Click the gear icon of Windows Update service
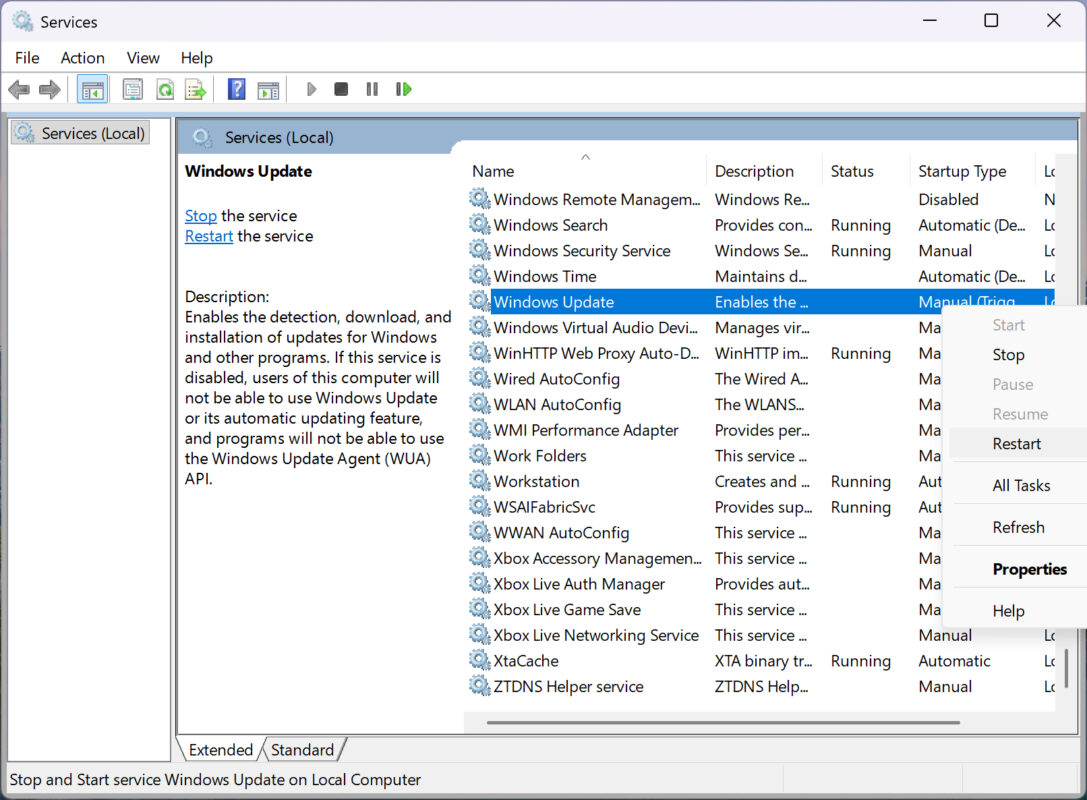The height and width of the screenshot is (800, 1087). (479, 301)
